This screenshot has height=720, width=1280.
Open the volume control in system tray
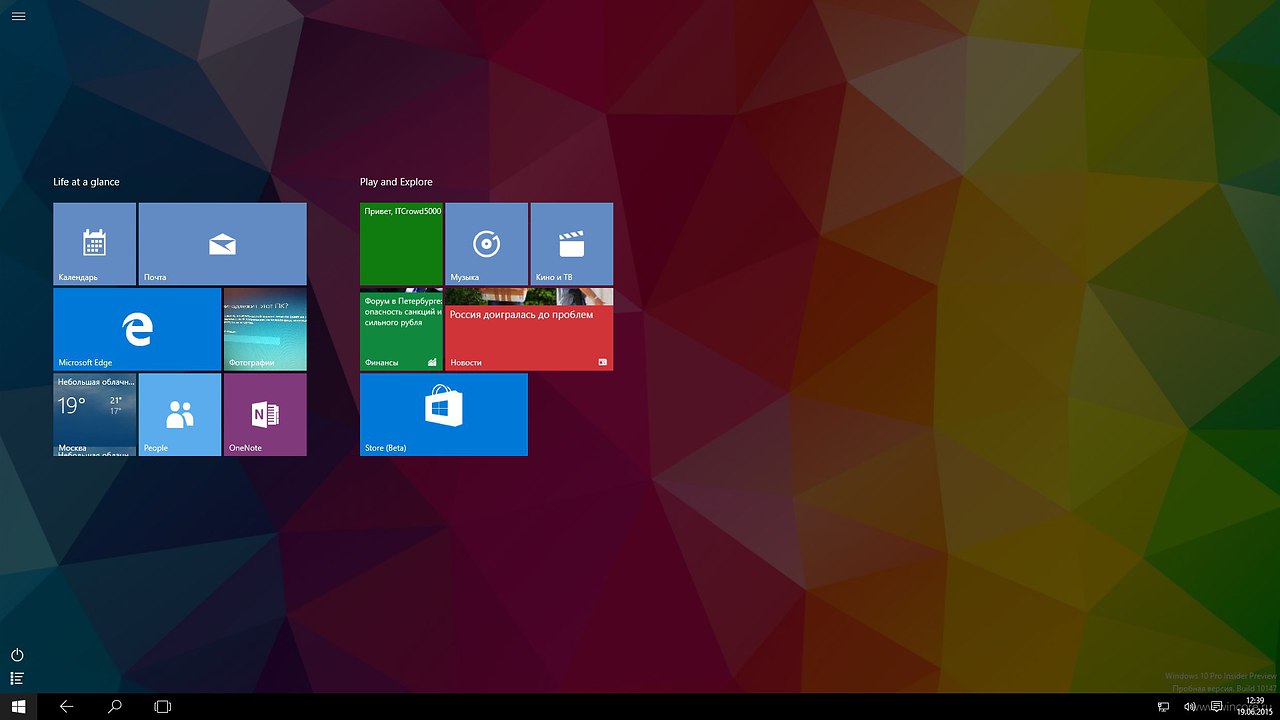pyautogui.click(x=1189, y=707)
